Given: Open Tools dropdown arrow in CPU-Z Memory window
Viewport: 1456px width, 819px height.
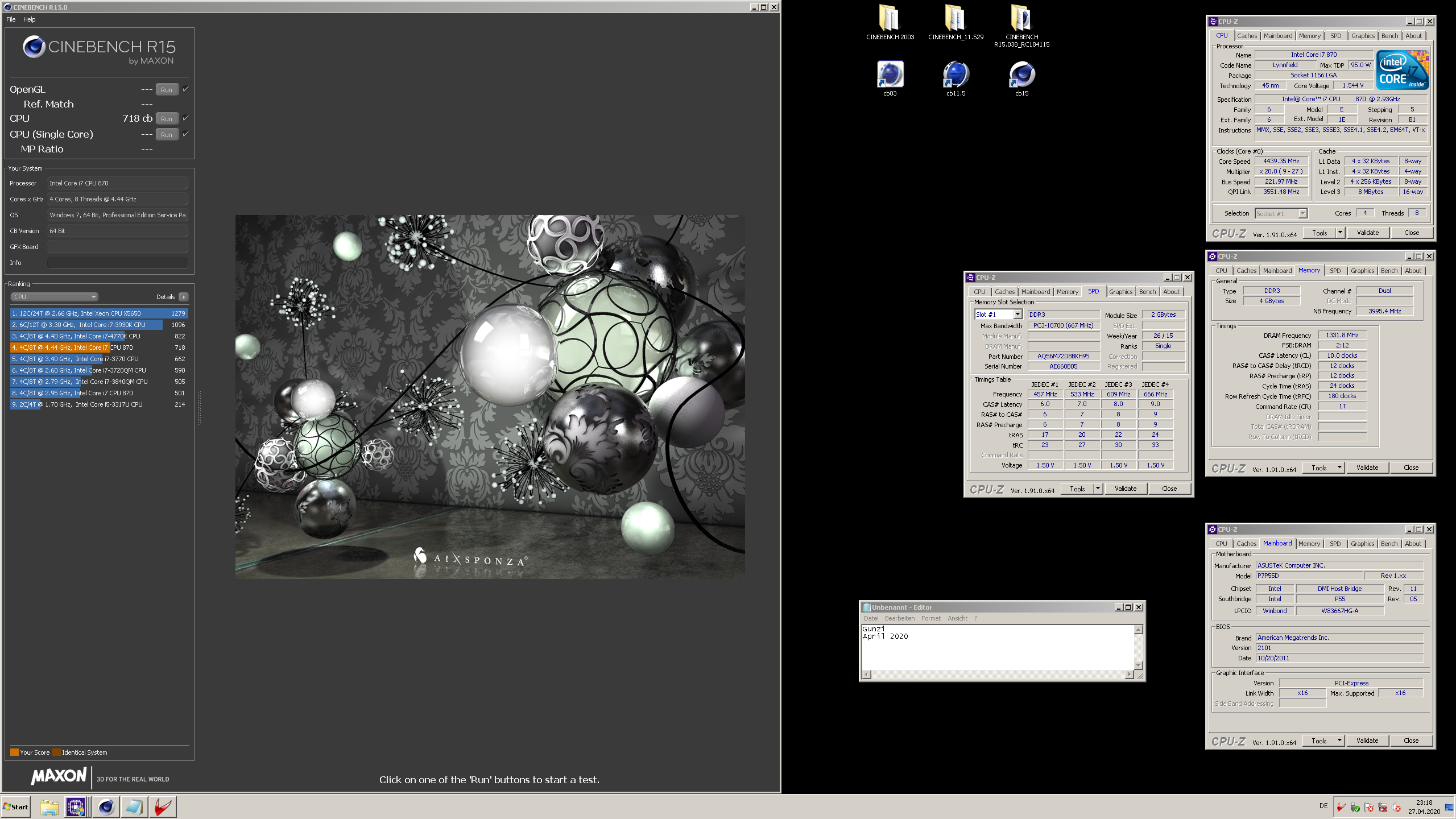Looking at the screenshot, I should [x=1339, y=468].
